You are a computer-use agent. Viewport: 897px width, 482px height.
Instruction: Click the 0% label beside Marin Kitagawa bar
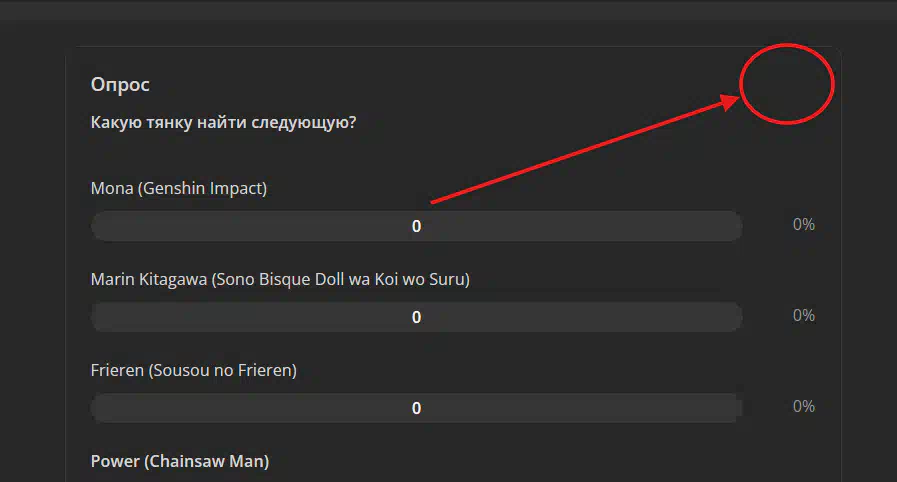804,315
